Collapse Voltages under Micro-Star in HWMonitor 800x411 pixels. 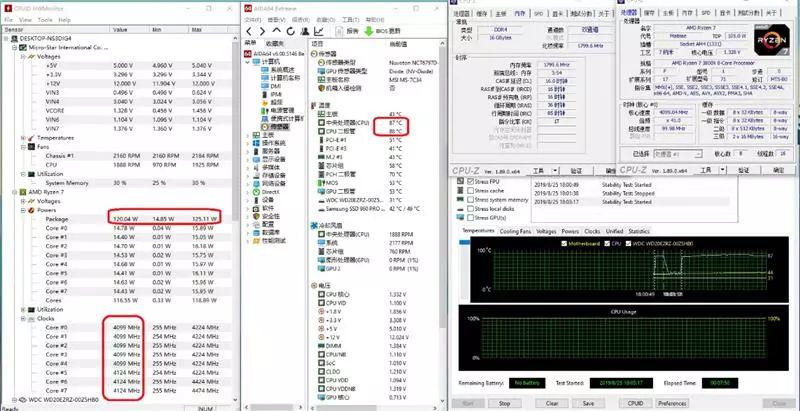[x=23, y=57]
